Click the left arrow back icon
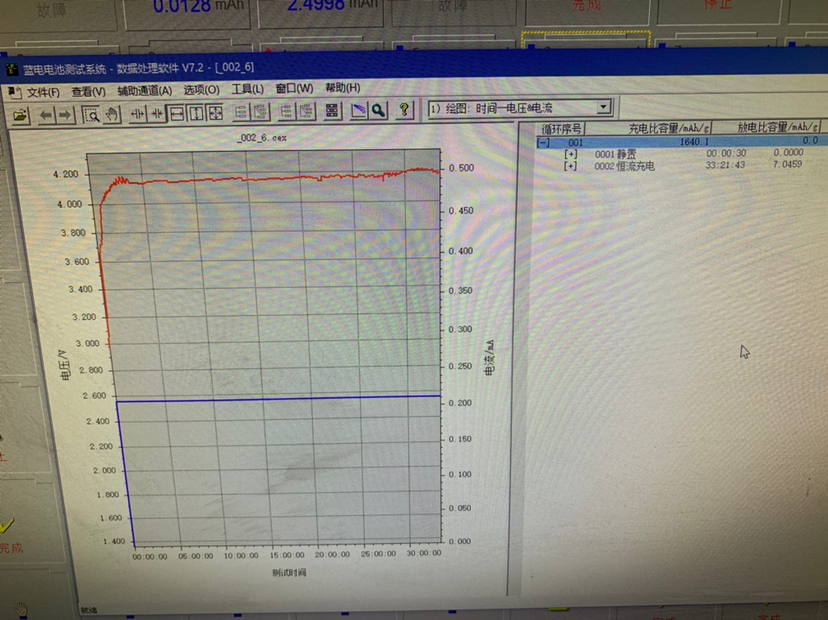The width and height of the screenshot is (828, 620). point(46,115)
